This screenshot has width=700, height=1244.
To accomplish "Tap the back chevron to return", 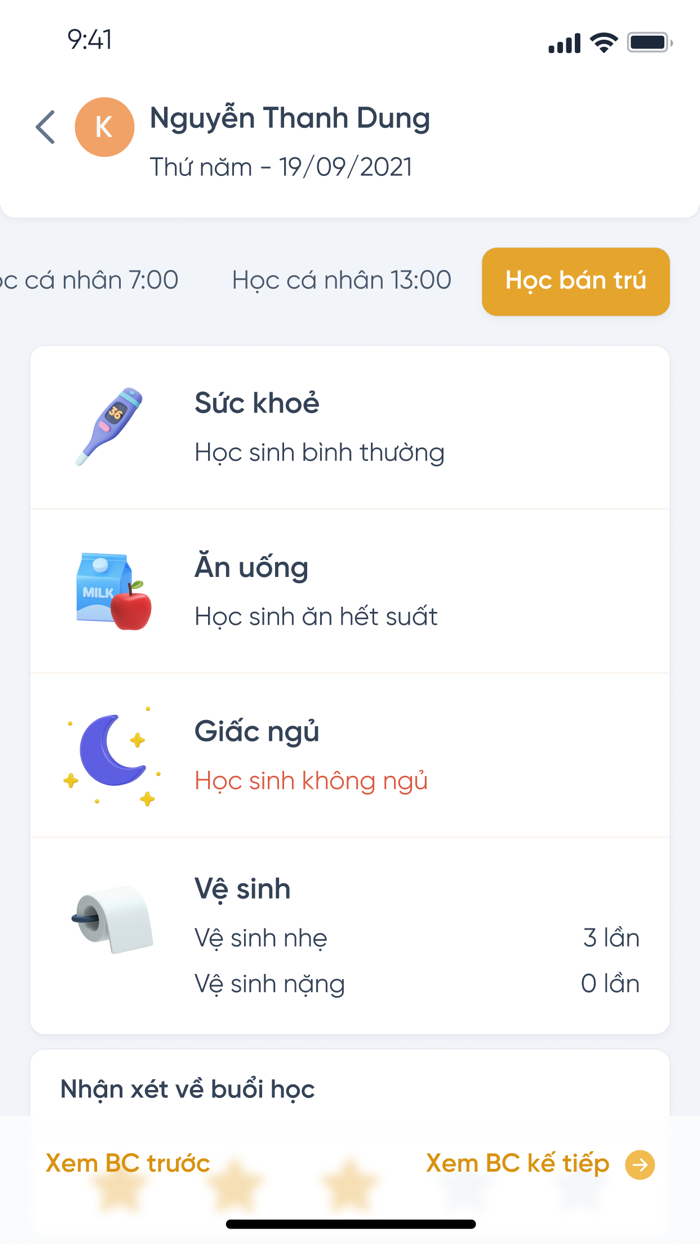I will [44, 128].
